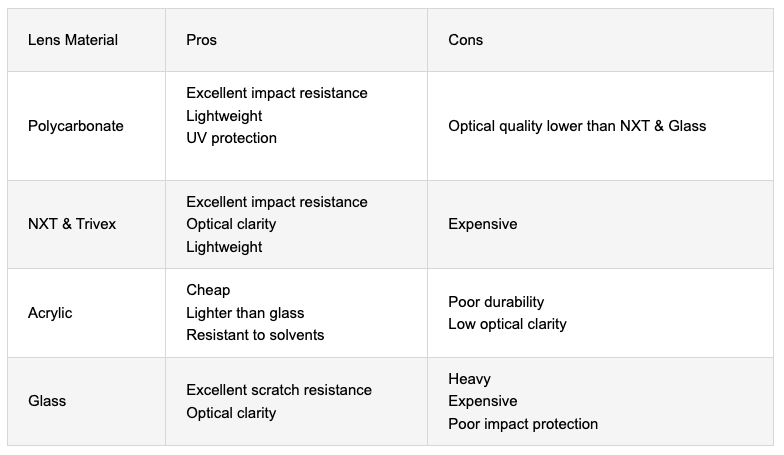784x455 pixels.
Task: Click 'Lightweight' in the Polycarbonate row
Action: pyautogui.click(x=224, y=116)
